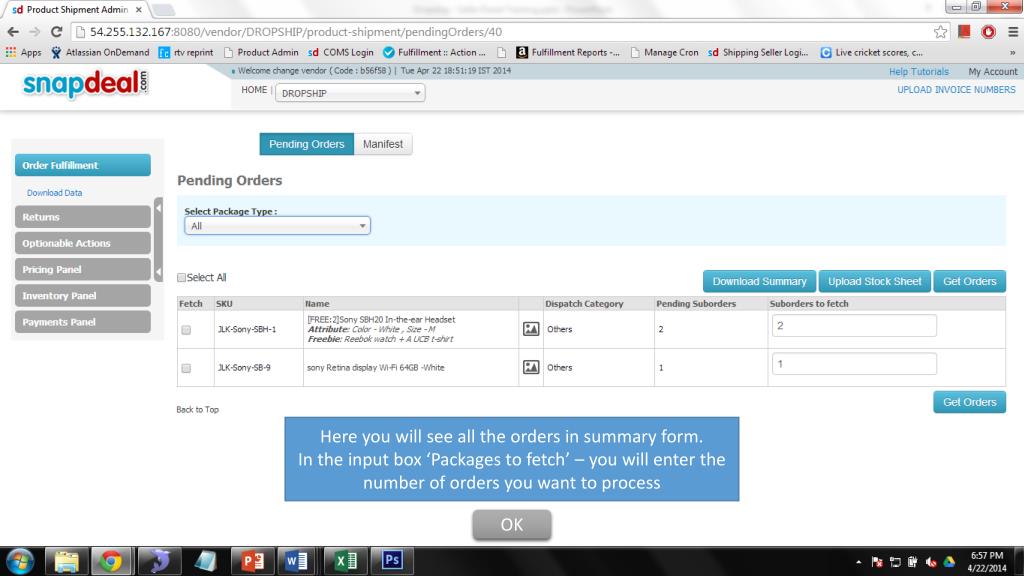Open the Atlassian OnDemand bookmark

(x=100, y=52)
